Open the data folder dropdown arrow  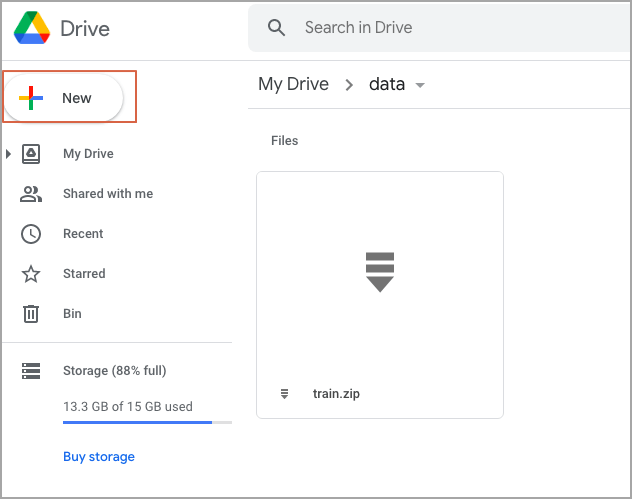[x=420, y=85]
